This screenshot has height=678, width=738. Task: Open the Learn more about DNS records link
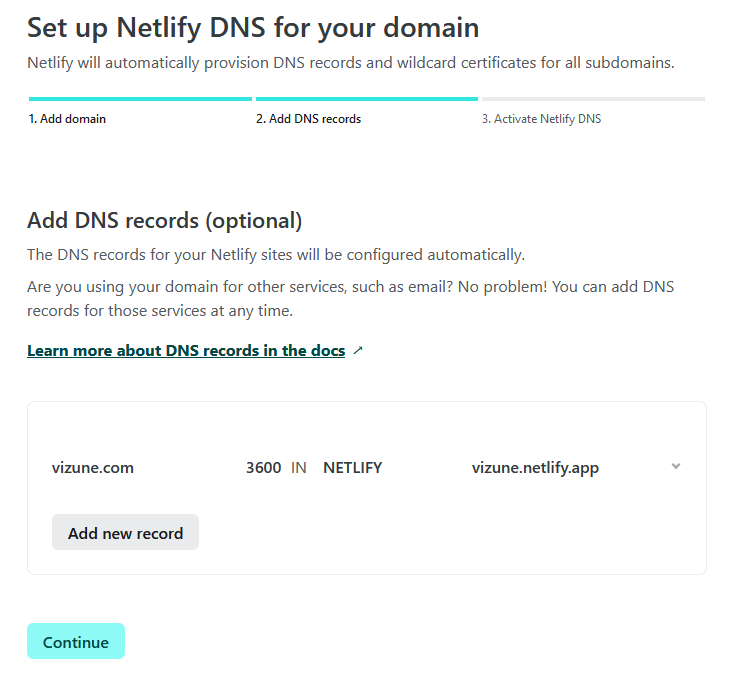(186, 351)
